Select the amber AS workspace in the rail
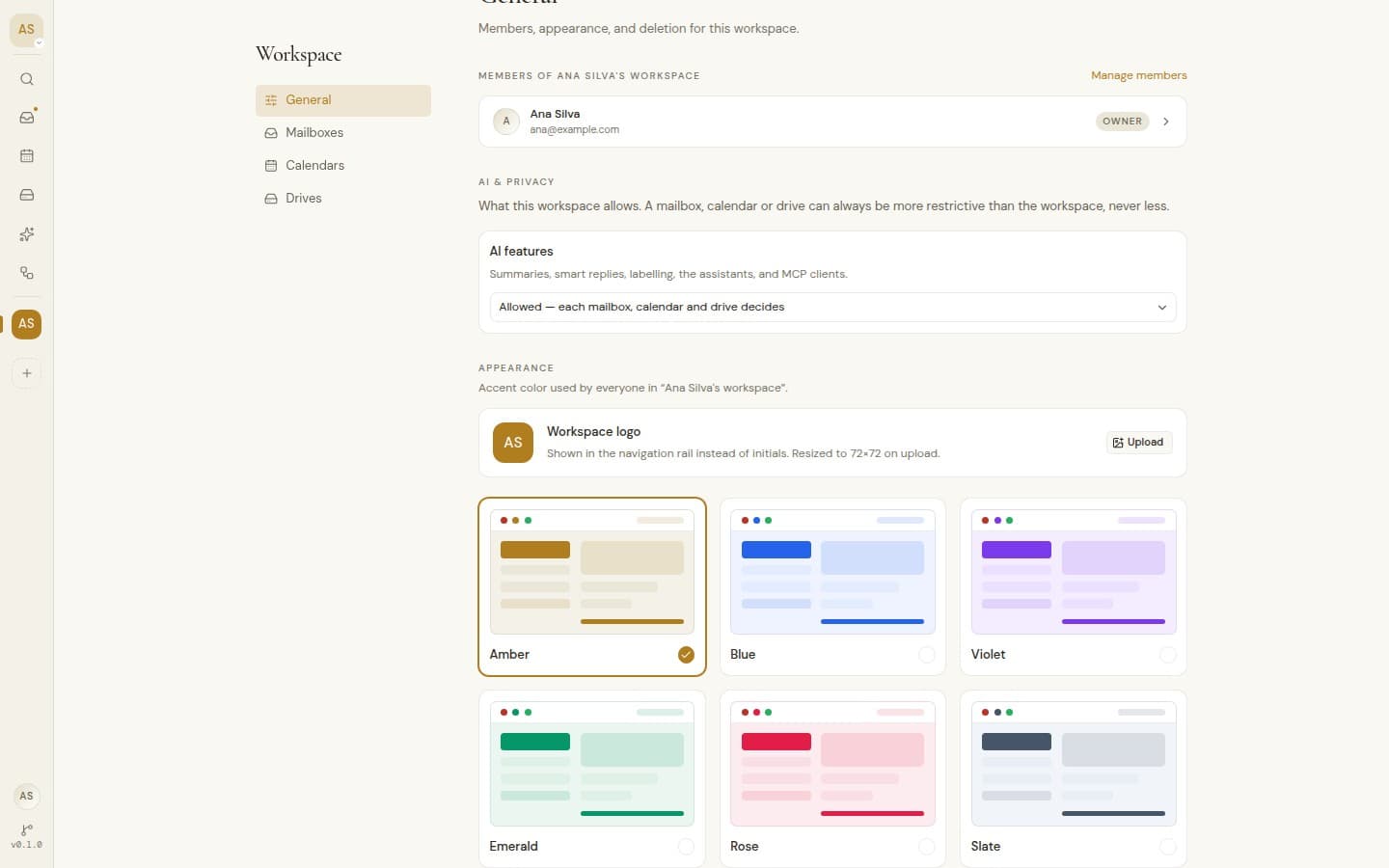The image size is (1389, 868). point(27,324)
